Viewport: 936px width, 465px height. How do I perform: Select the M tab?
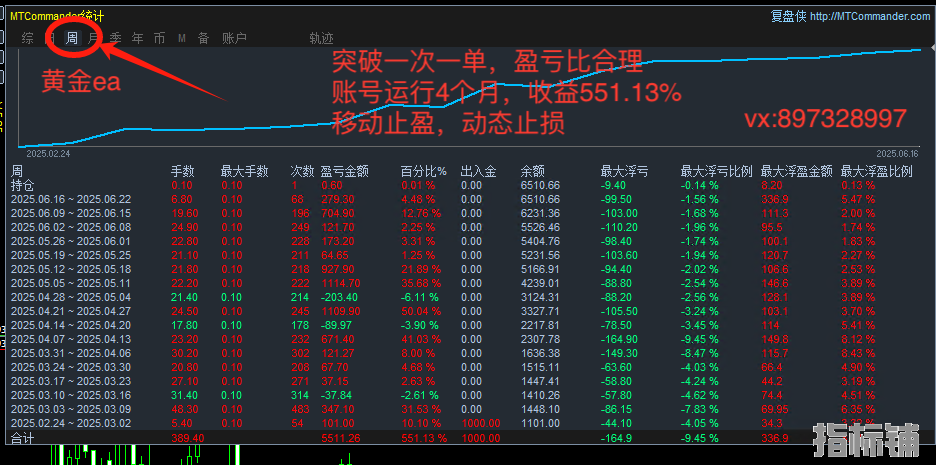(x=181, y=38)
